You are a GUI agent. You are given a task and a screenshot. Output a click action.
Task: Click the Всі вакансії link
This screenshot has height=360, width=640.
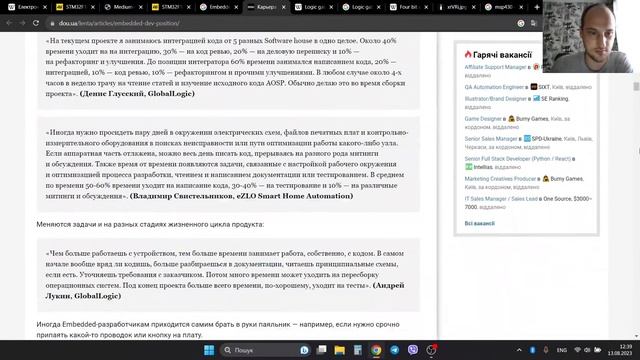[480, 223]
